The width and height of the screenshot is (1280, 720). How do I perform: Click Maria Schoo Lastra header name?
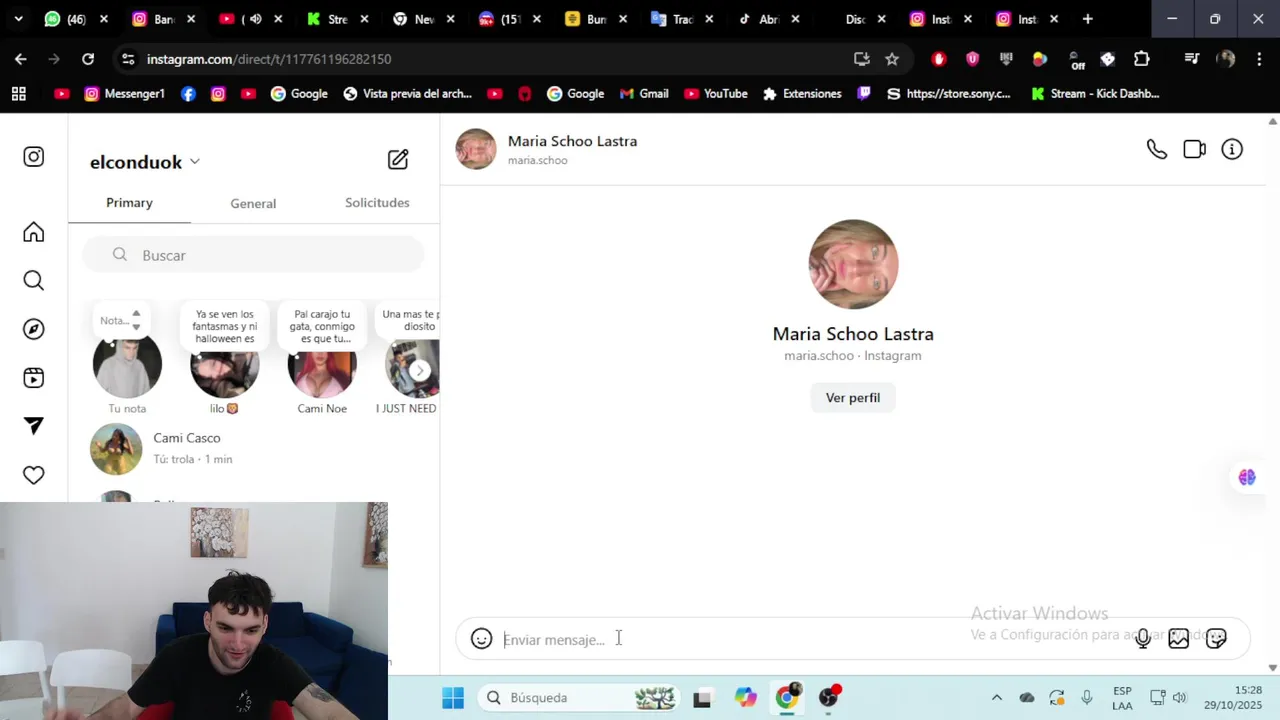572,141
